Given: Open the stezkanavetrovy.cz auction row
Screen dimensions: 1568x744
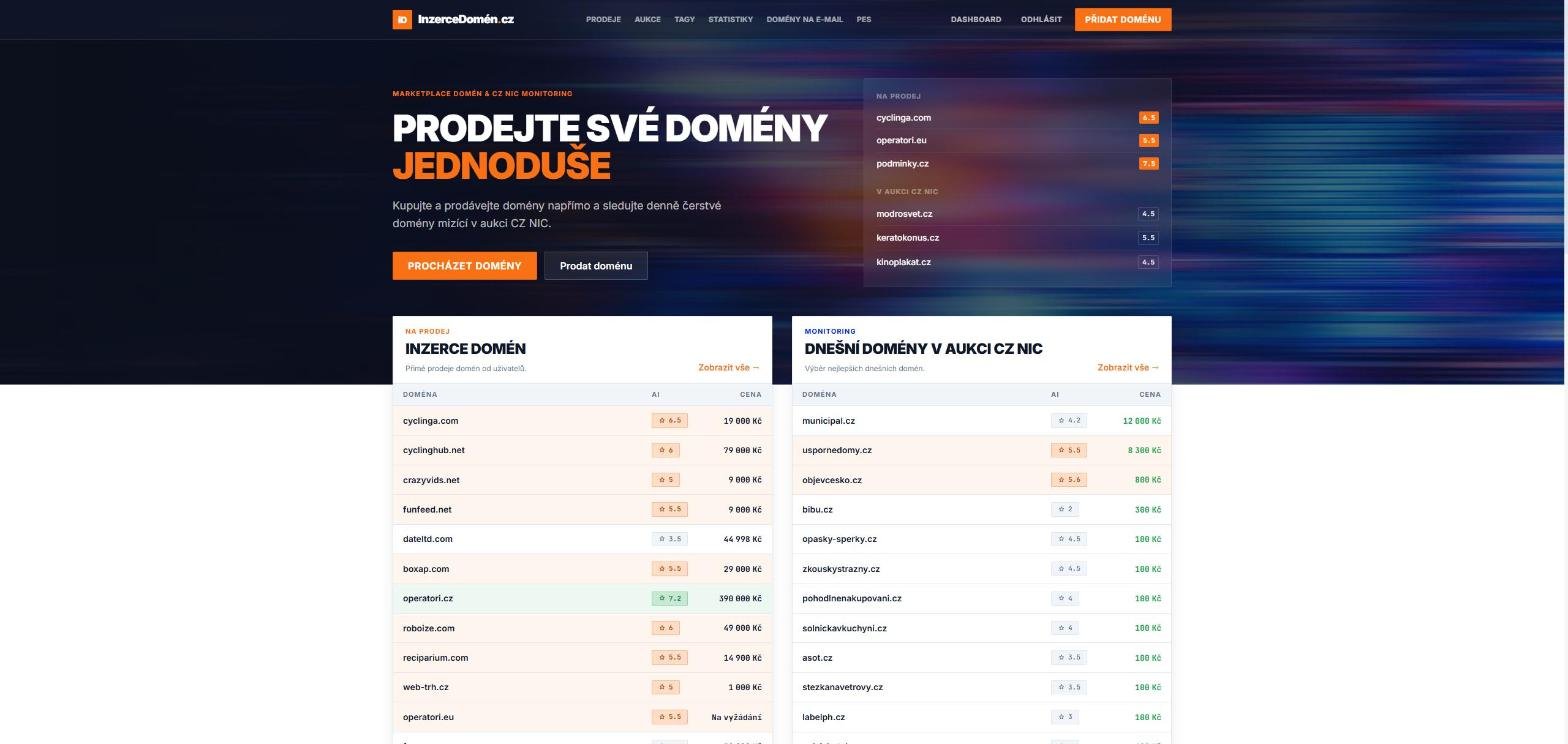Looking at the screenshot, I should click(981, 687).
